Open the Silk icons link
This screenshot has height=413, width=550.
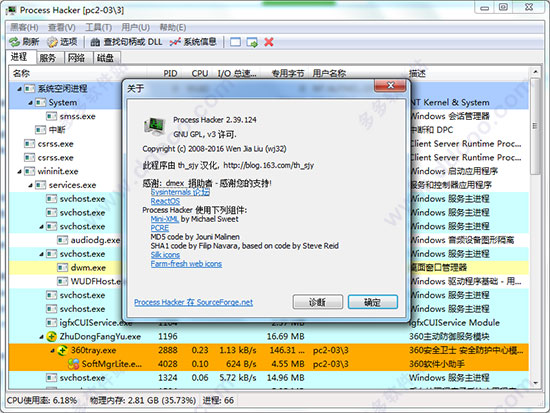click(x=165, y=255)
